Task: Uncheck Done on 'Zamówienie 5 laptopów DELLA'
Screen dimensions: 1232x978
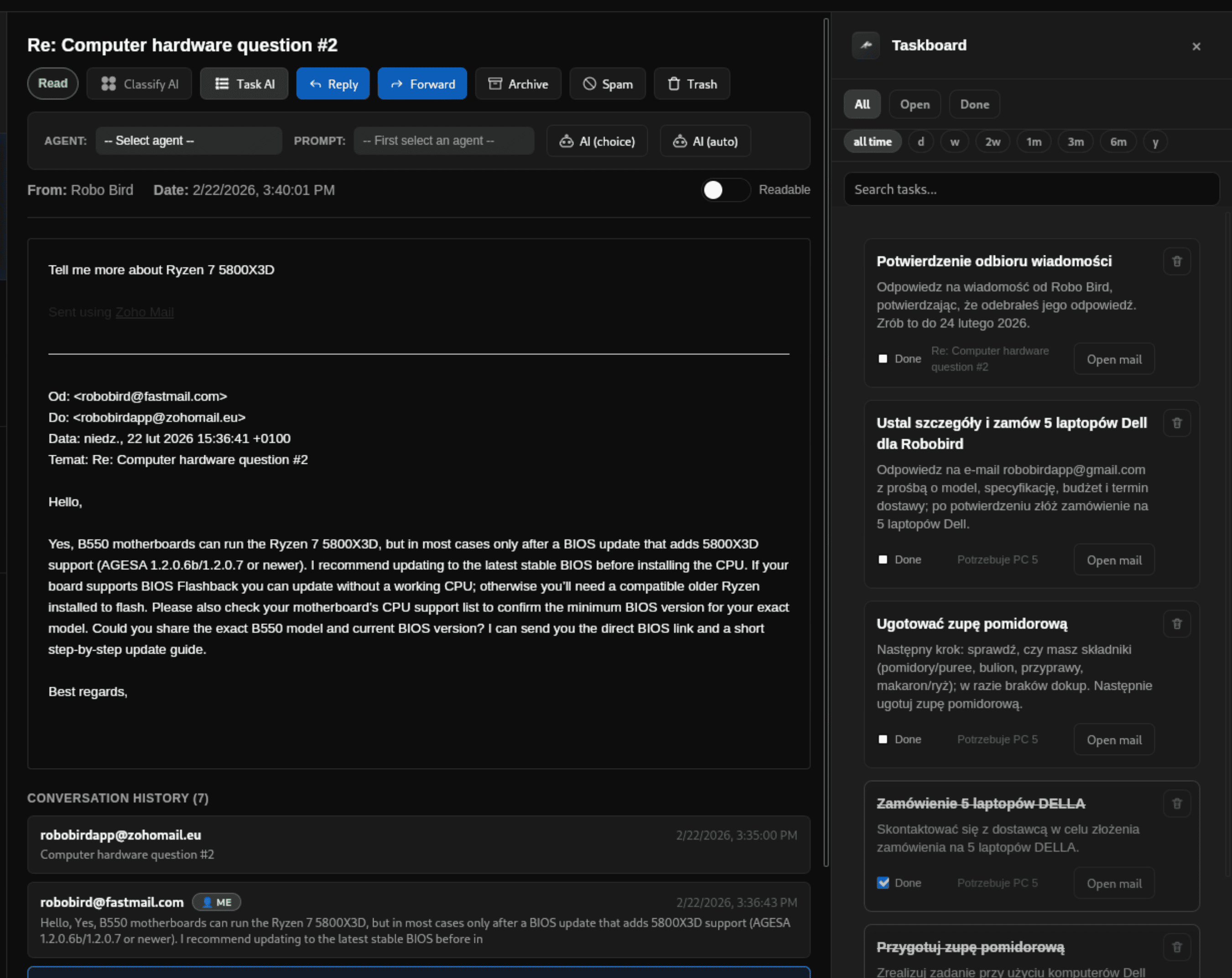Action: tap(883, 883)
